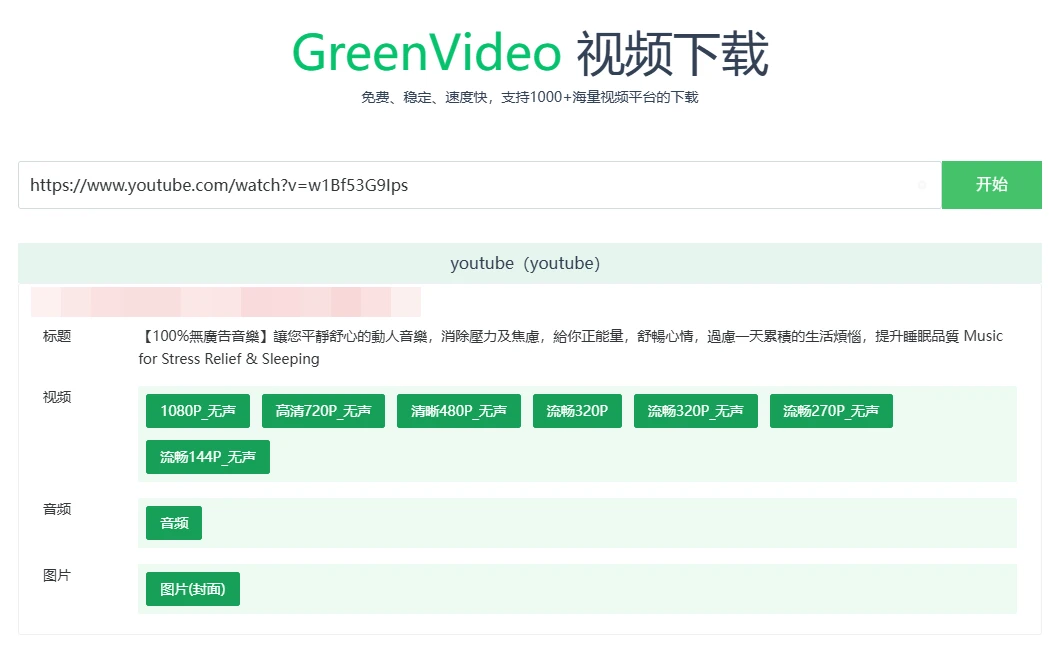Click the GreenVideo logo title
The image size is (1058, 653).
(x=529, y=53)
